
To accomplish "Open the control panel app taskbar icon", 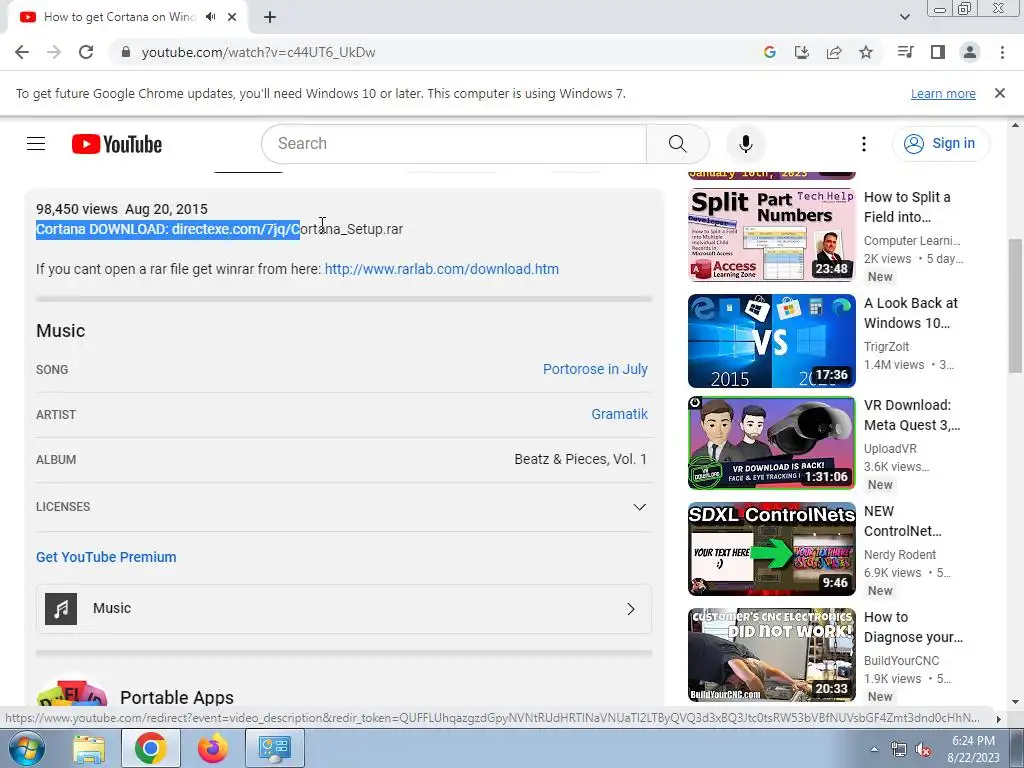I will pos(274,748).
